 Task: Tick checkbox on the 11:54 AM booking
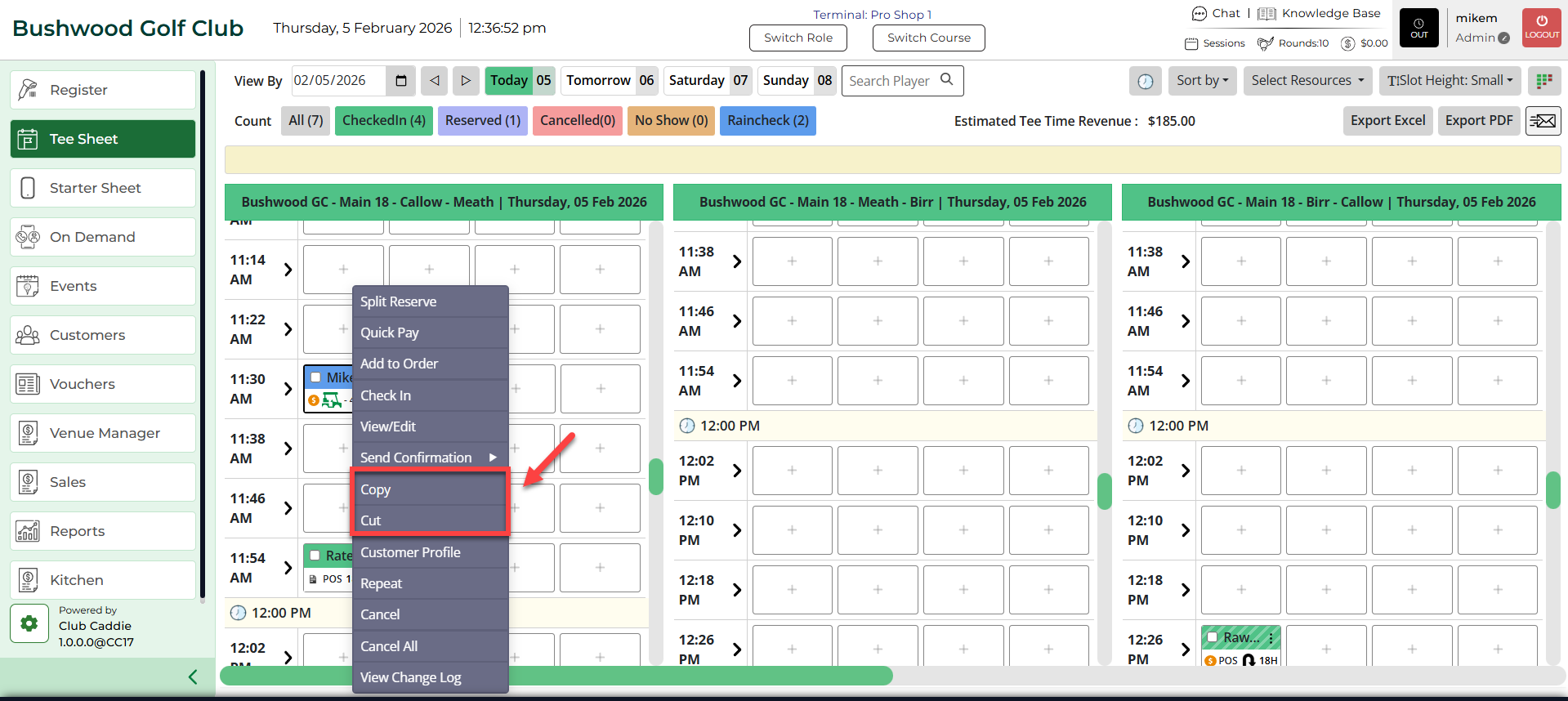tap(315, 556)
